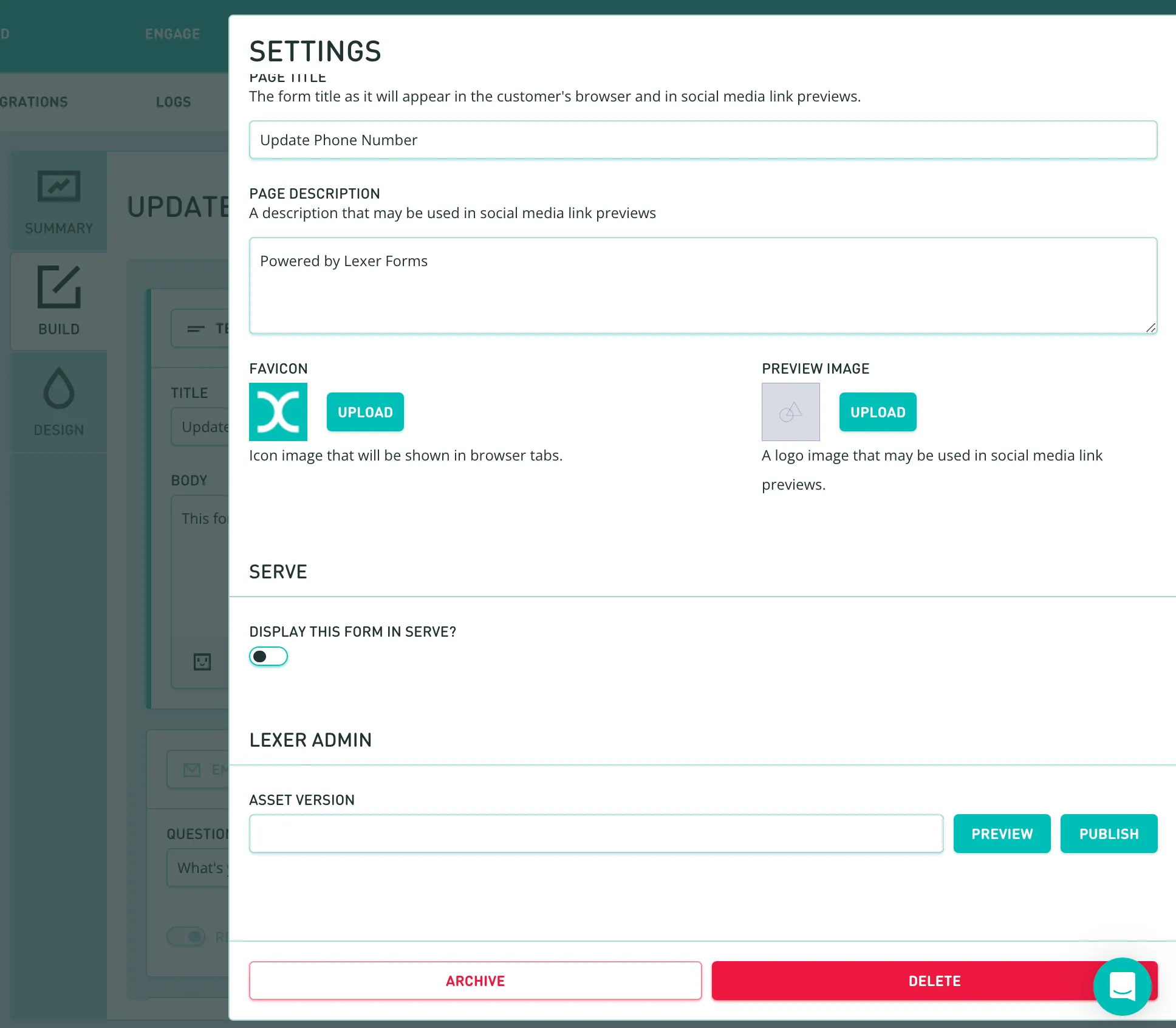Upload a preview image
The width and height of the screenshot is (1176, 1028).
[878, 412]
